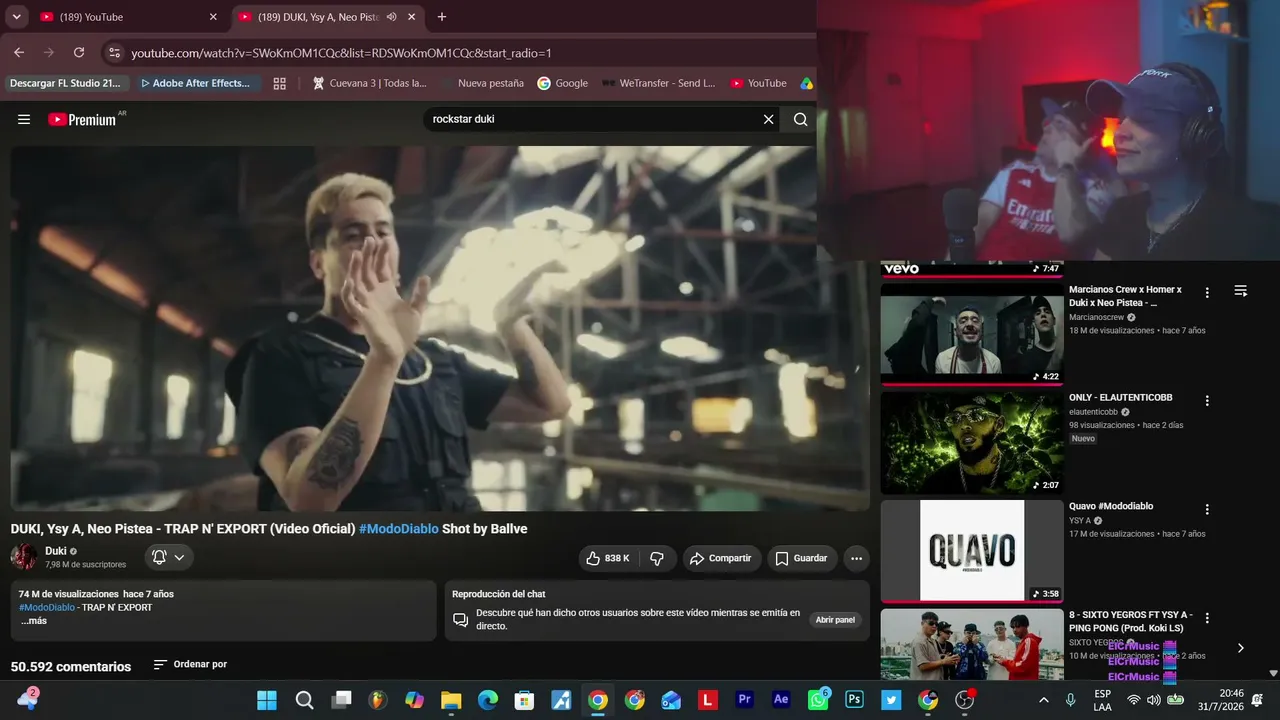Open the Duki channel name link
Viewport: 1280px width, 720px height.
55,551
